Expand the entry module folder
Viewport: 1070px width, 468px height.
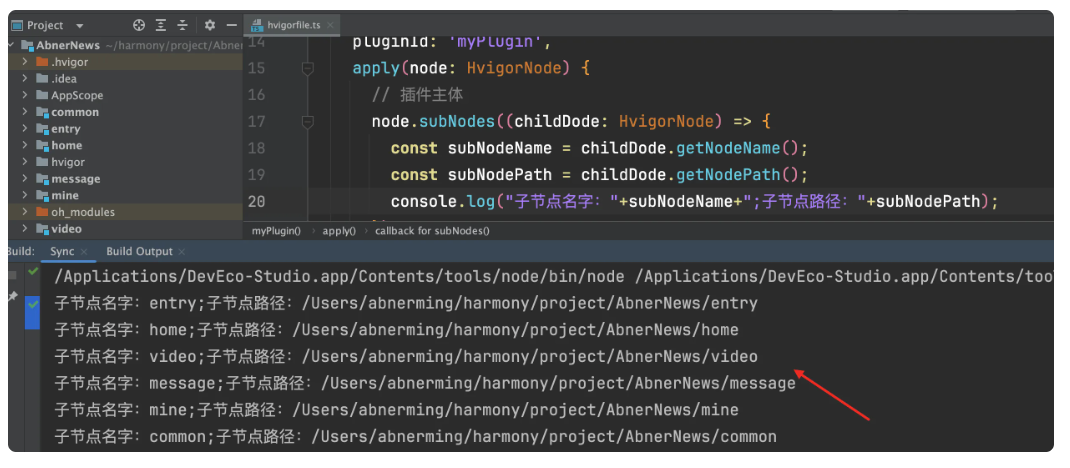[24, 129]
